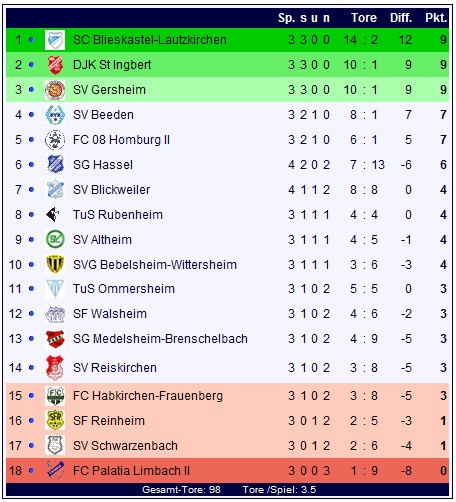Click the Diff. column header

pos(401,18)
